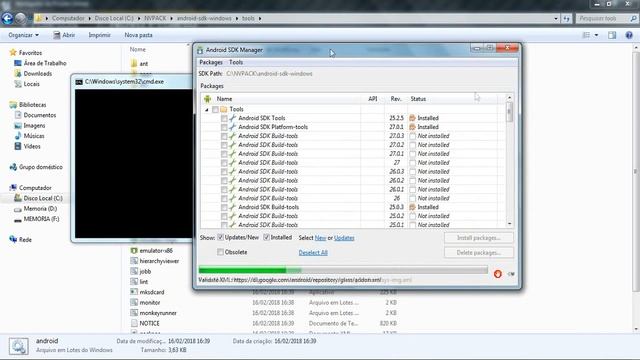Click the packages list vertical scrollbar
Viewport: 640px width, 360px height.
(x=509, y=161)
